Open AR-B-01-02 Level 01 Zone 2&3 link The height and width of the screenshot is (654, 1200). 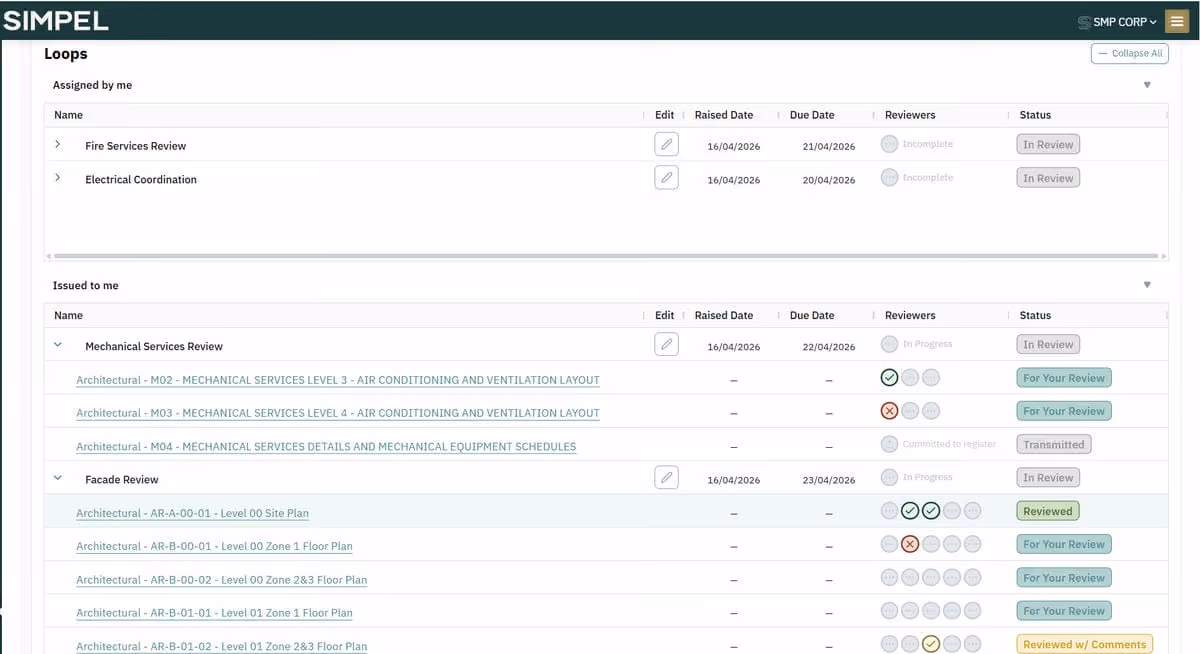221,646
